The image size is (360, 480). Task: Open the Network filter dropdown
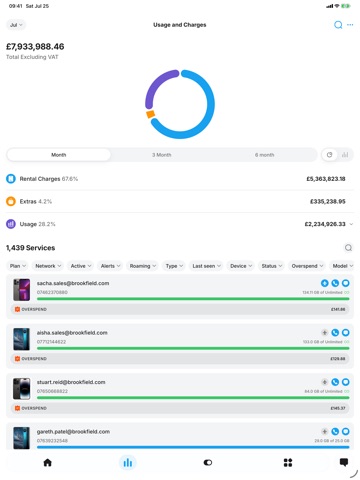(x=48, y=266)
